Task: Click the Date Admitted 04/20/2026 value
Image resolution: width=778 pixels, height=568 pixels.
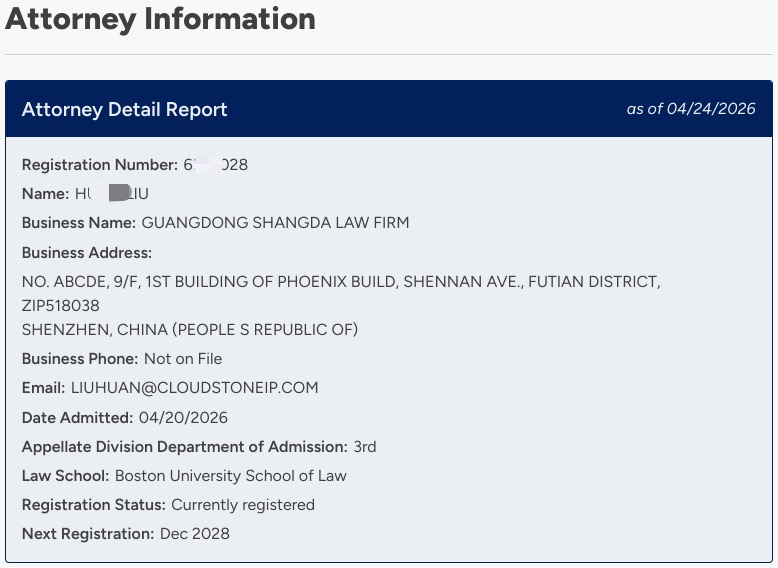Action: click(183, 418)
